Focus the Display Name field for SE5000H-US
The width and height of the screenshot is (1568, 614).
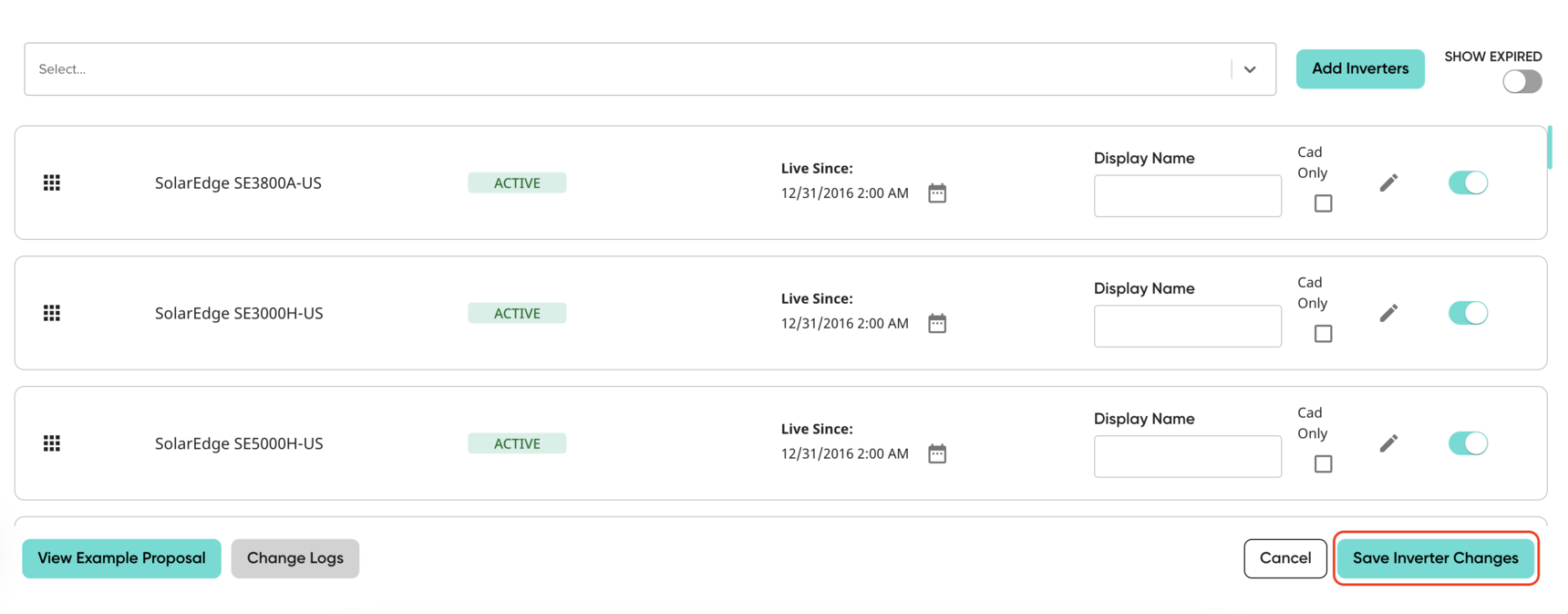click(x=1188, y=457)
